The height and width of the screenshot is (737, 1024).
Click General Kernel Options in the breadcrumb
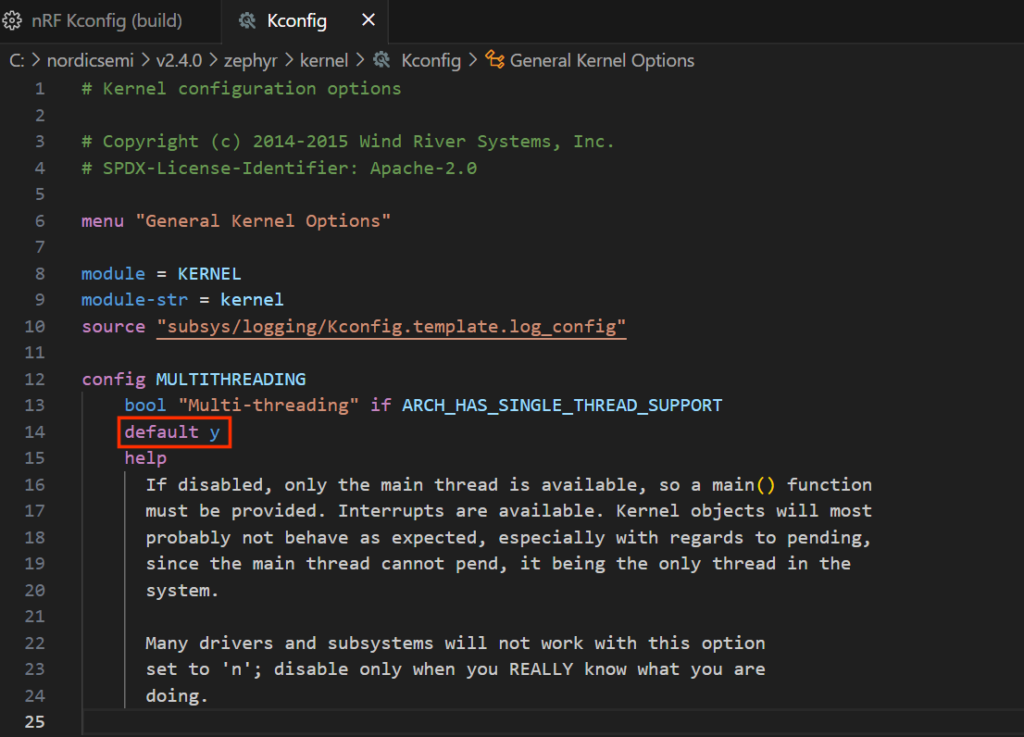coord(600,60)
